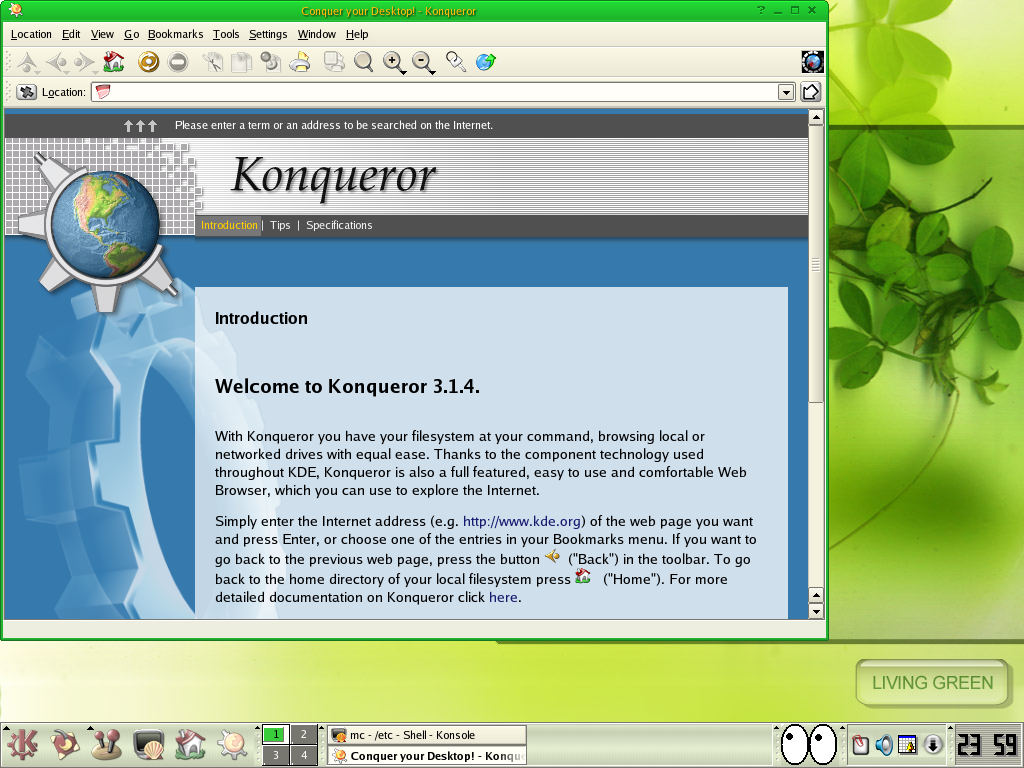Go forward with the Forward toolbar arrow
Image resolution: width=1024 pixels, height=768 pixels.
click(84, 62)
